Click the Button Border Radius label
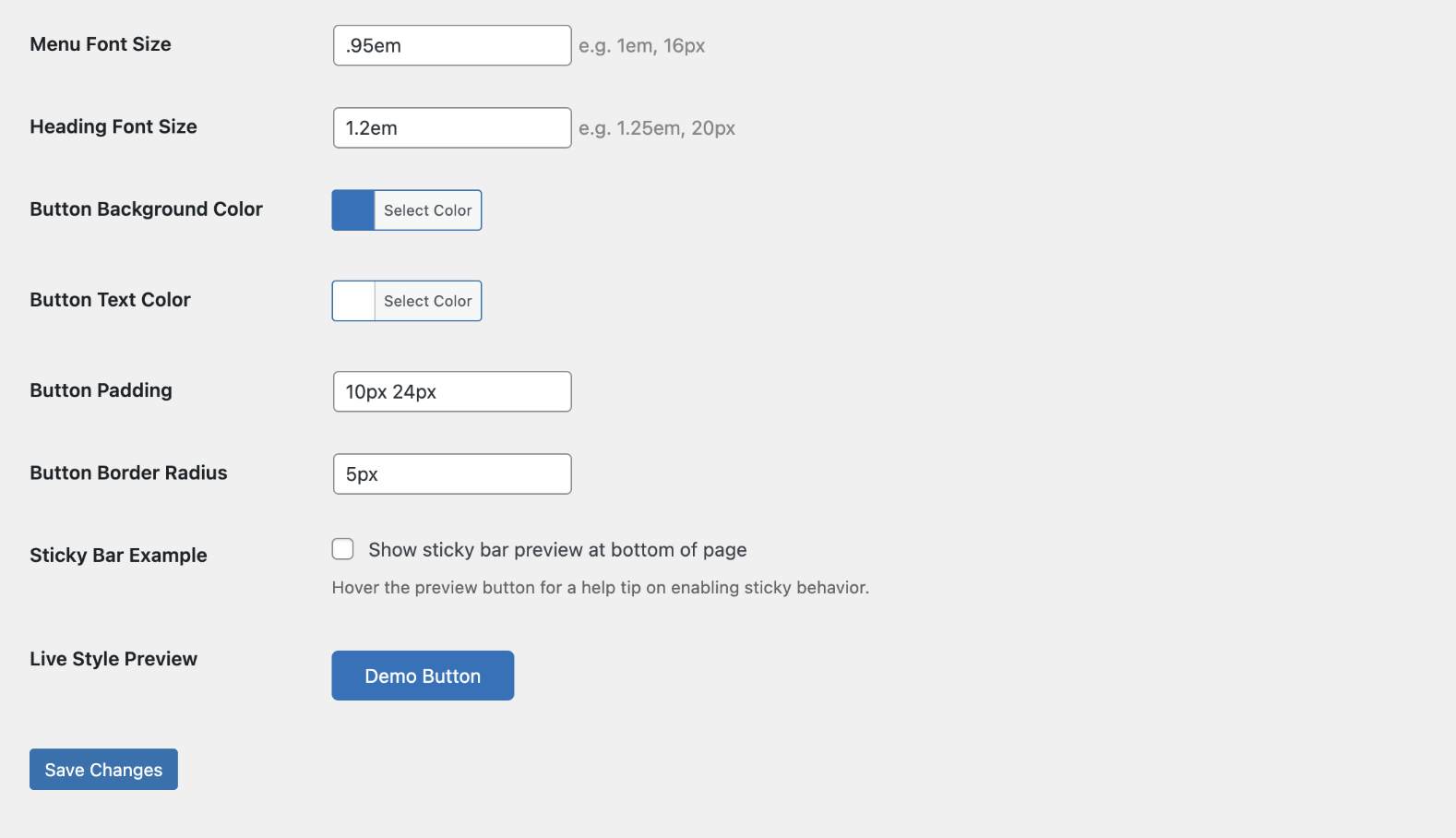1456x838 pixels. (x=128, y=473)
